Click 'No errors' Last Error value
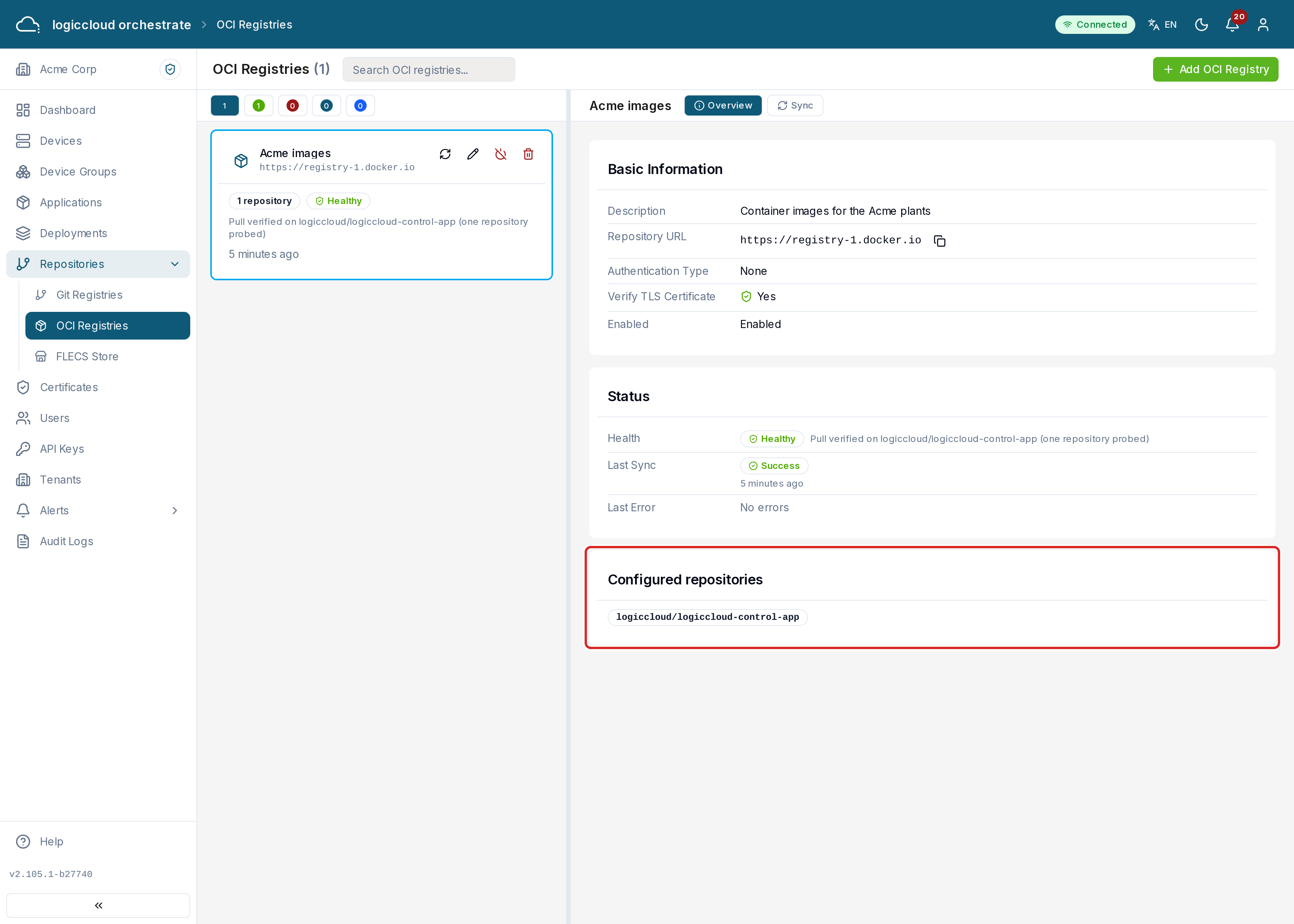This screenshot has width=1294, height=924. pyautogui.click(x=764, y=507)
